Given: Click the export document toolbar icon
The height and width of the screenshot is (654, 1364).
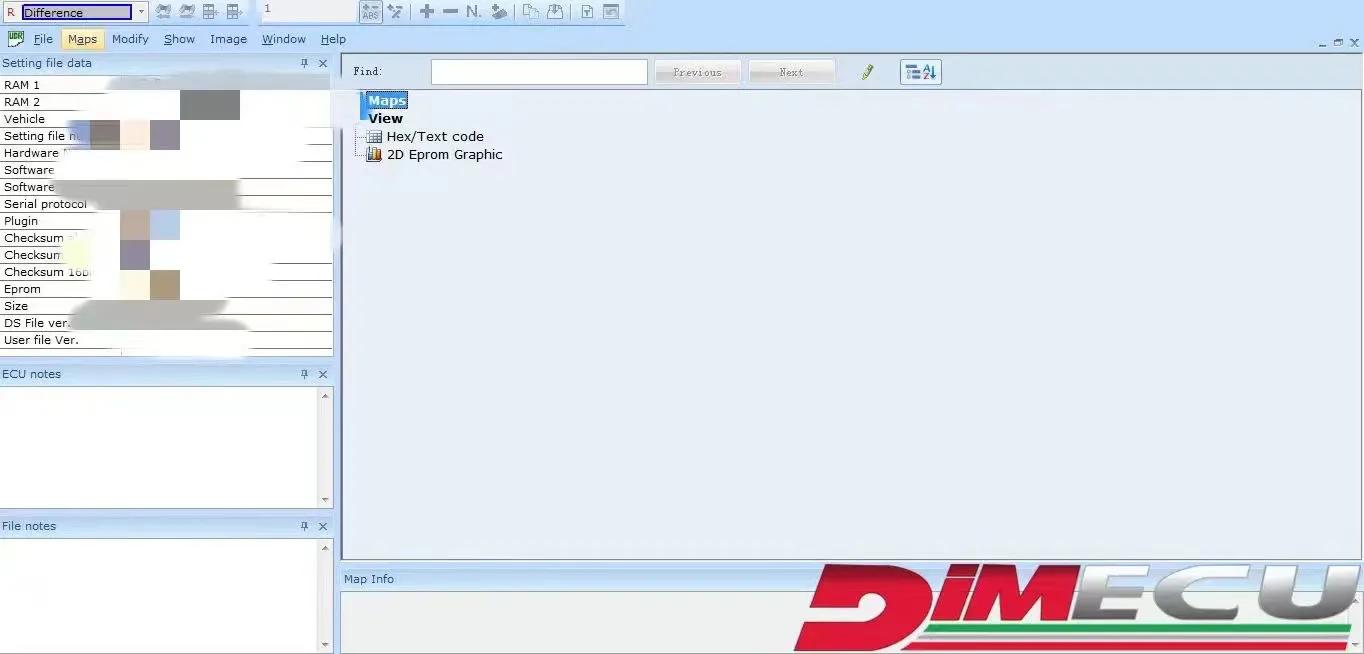Looking at the screenshot, I should pos(587,12).
